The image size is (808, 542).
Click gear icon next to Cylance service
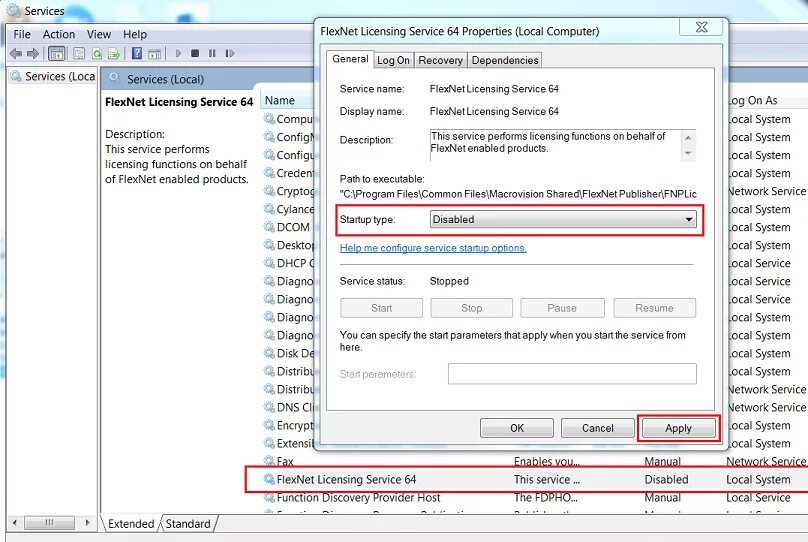(269, 209)
